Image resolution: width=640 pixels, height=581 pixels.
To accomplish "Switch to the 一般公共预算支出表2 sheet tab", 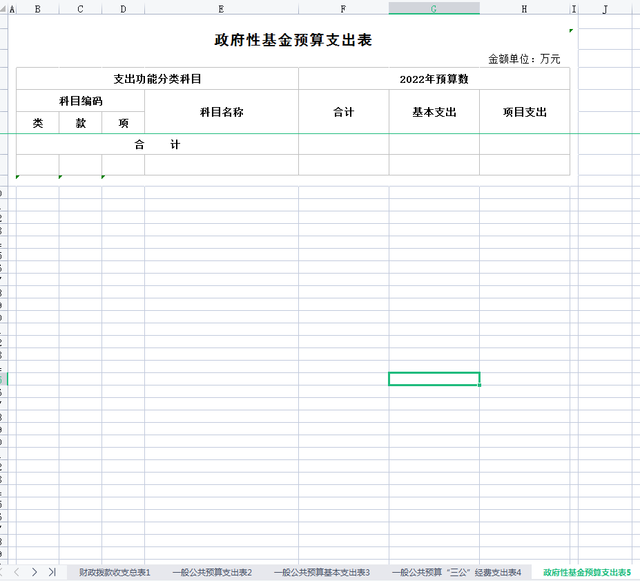I will [x=212, y=572].
